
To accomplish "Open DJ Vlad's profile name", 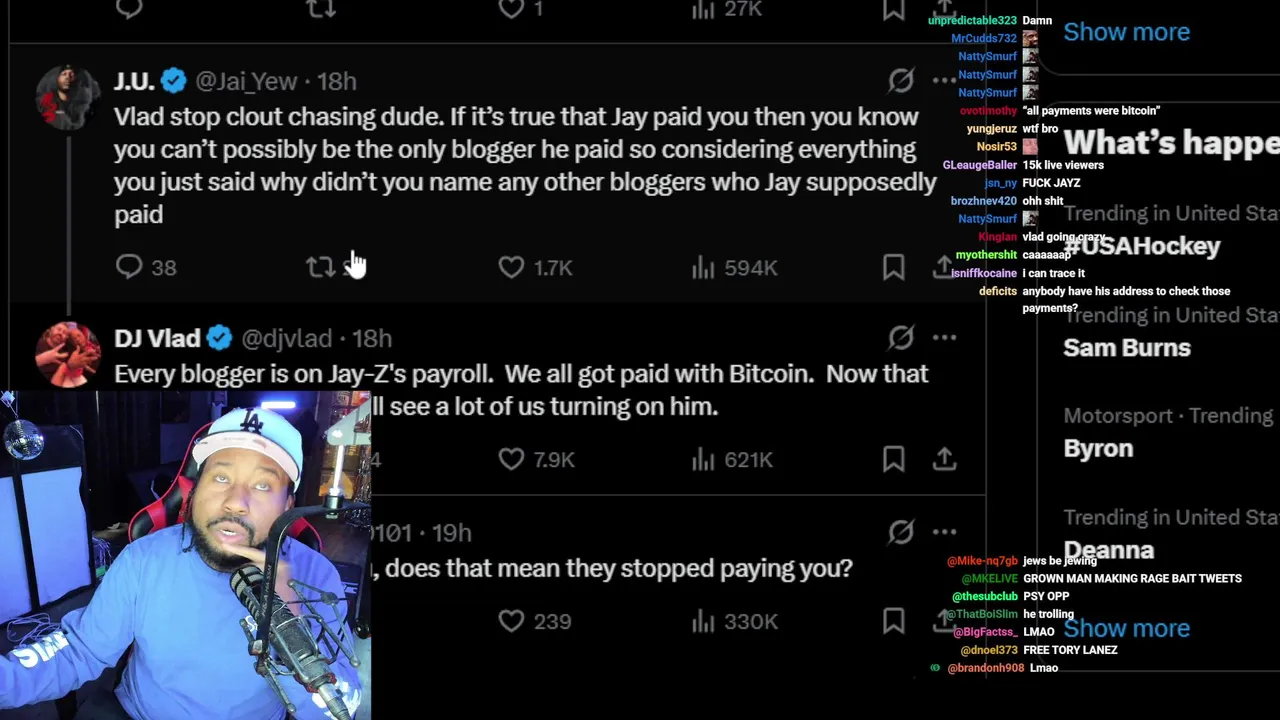I will click(x=157, y=338).
